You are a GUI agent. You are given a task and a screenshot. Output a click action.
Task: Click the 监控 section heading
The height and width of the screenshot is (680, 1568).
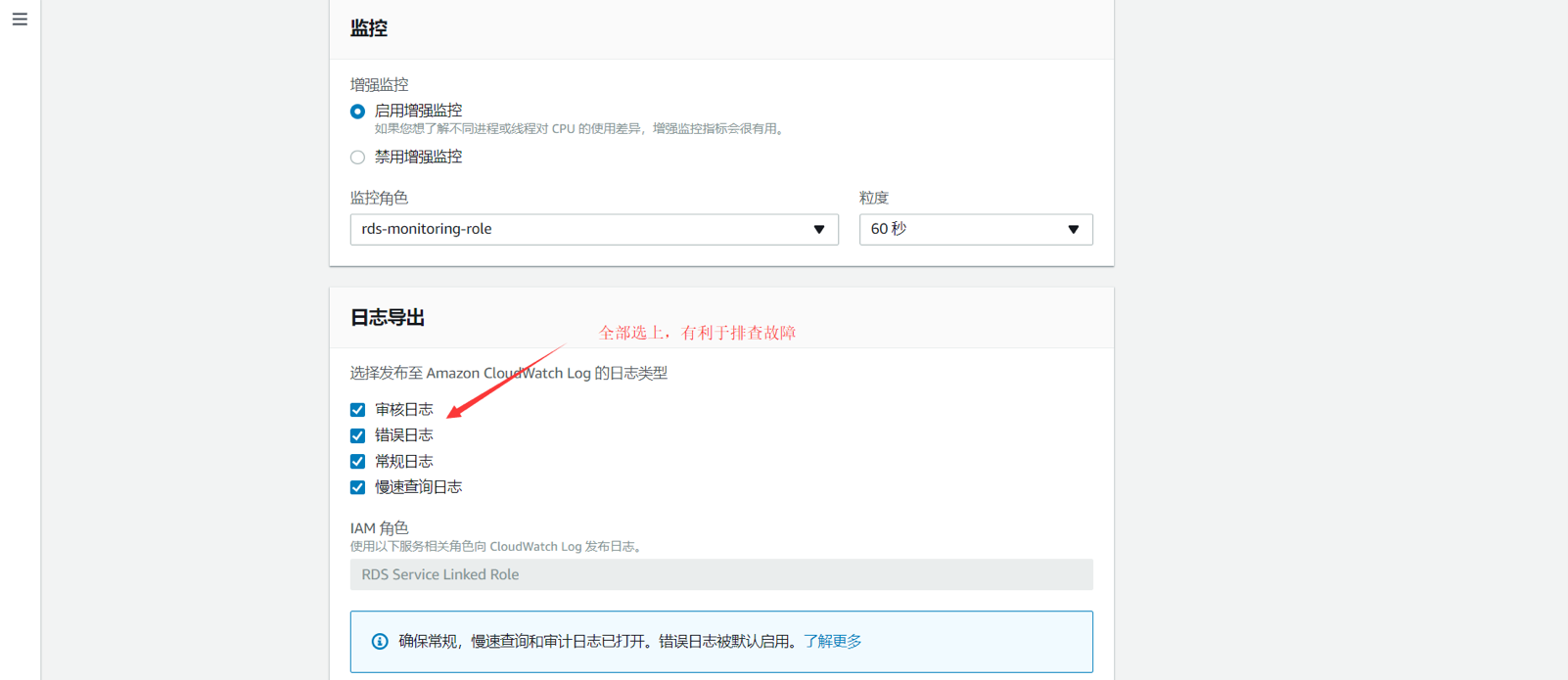point(369,29)
